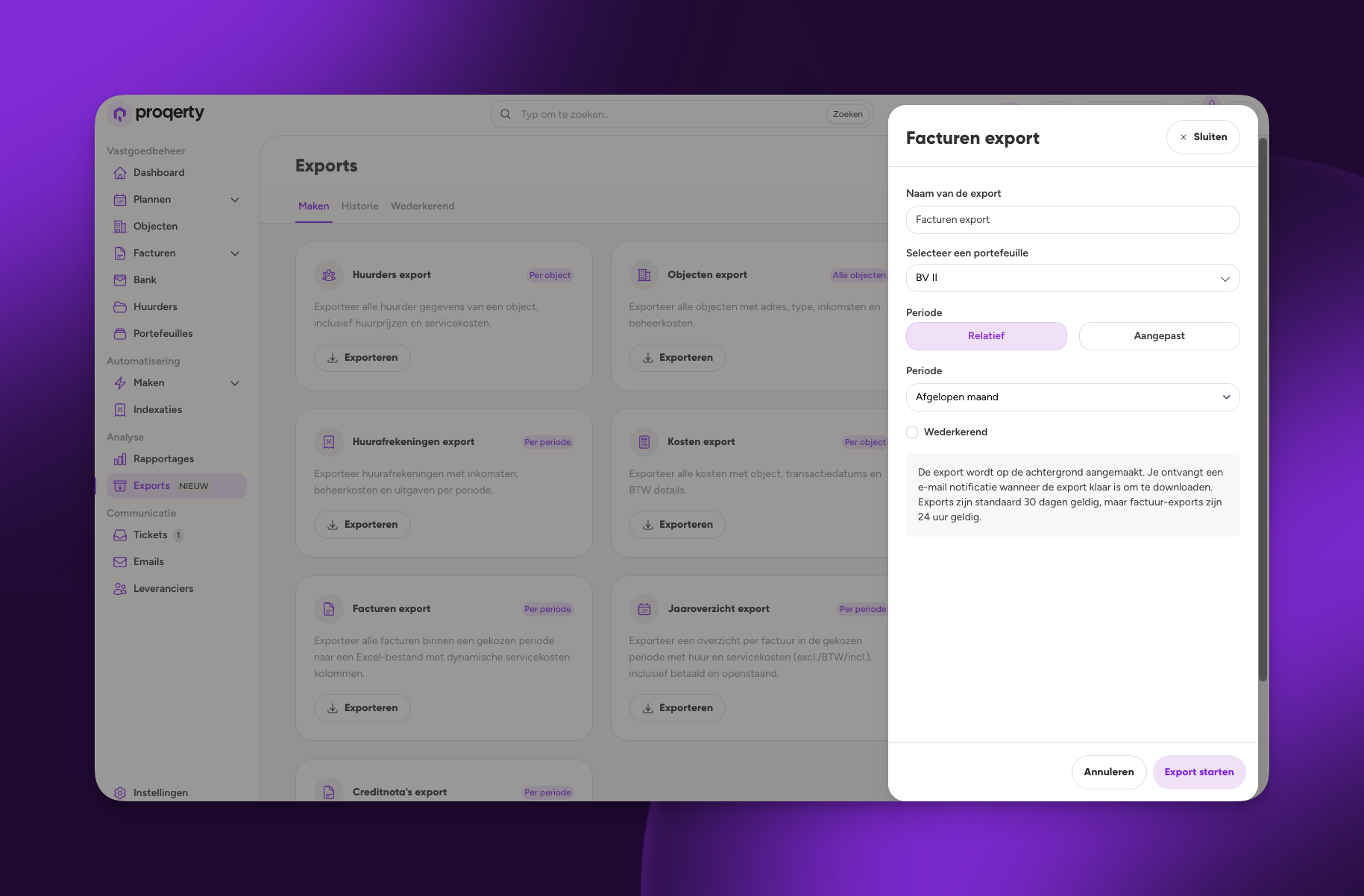Click the Exports icon in sidebar
The height and width of the screenshot is (896, 1364).
[120, 486]
